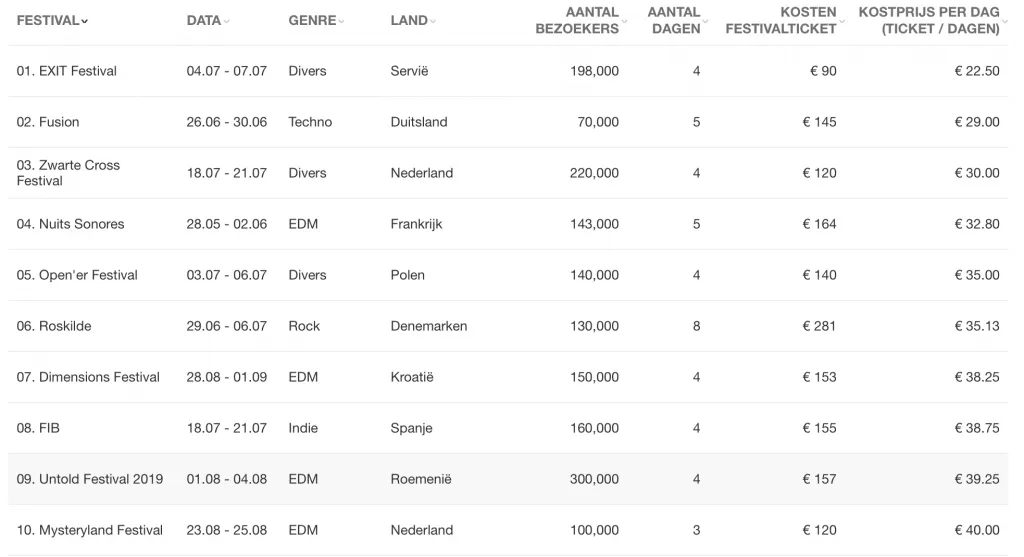Click the DATA column sort arrow
This screenshot has width=1024, height=557.
point(227,21)
